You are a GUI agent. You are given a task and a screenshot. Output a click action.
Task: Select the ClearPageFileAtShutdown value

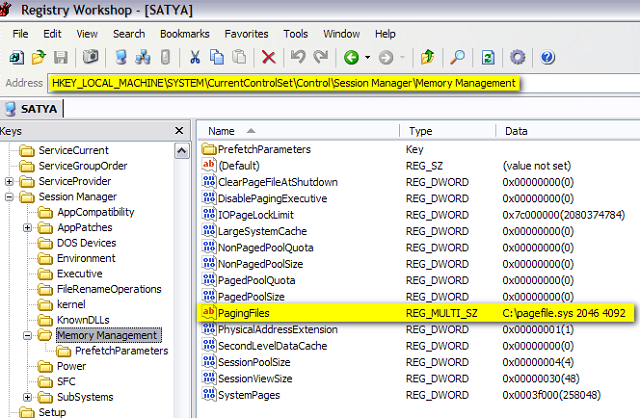click(x=278, y=182)
